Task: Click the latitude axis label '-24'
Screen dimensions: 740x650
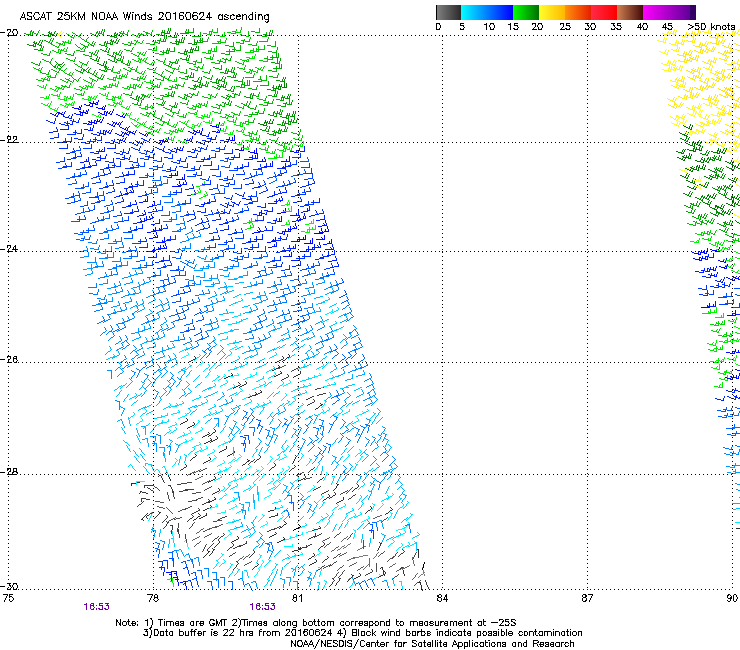Action: tap(9, 248)
